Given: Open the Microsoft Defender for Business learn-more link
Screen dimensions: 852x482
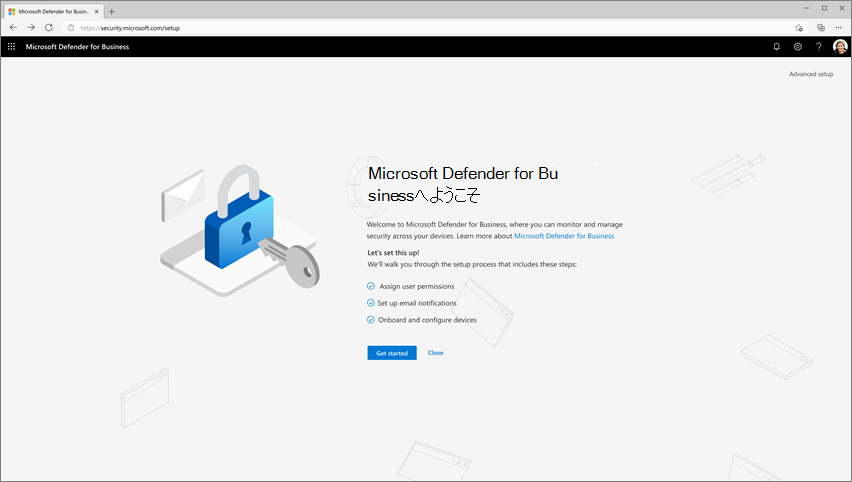Looking at the screenshot, I should tap(564, 236).
